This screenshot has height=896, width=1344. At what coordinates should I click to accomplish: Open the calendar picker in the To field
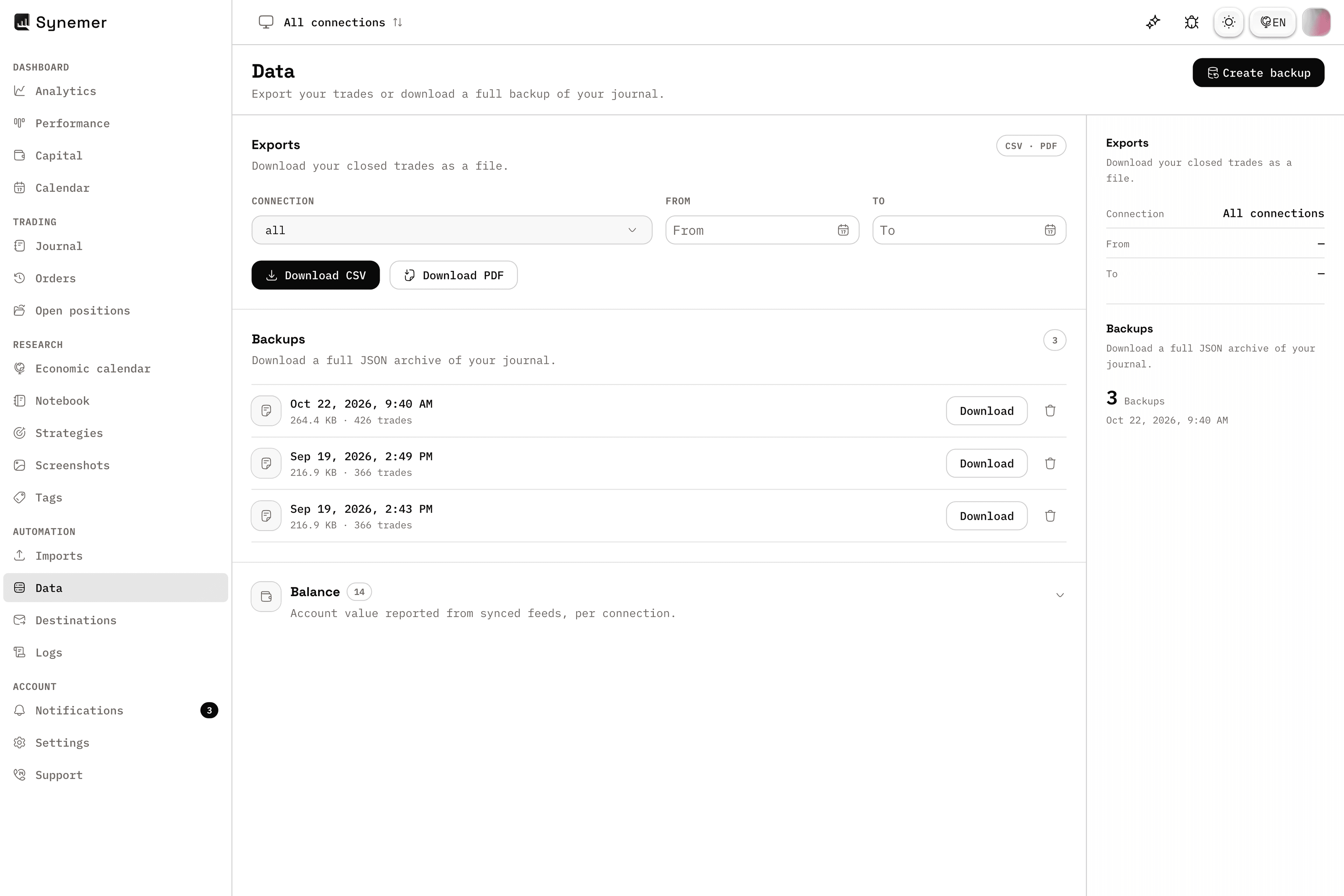click(1050, 230)
